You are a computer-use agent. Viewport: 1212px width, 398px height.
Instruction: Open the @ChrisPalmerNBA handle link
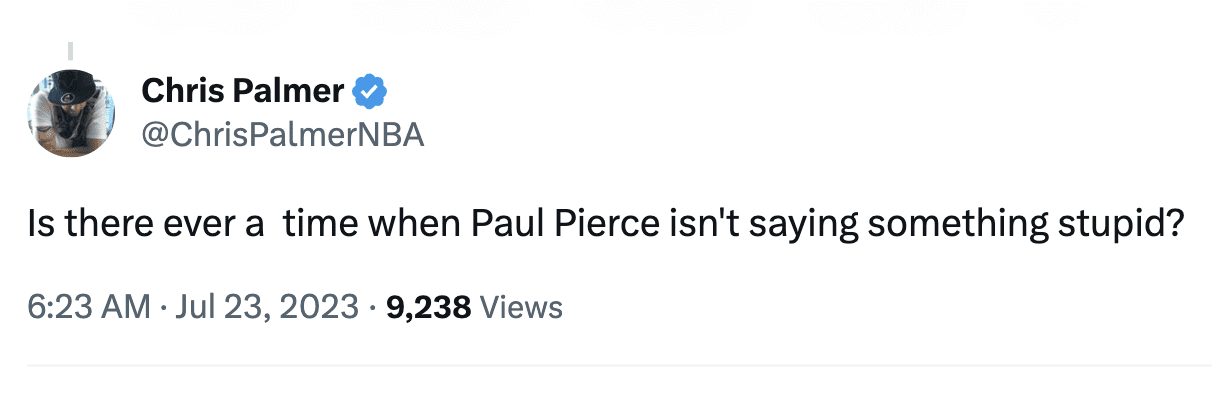[x=283, y=135]
